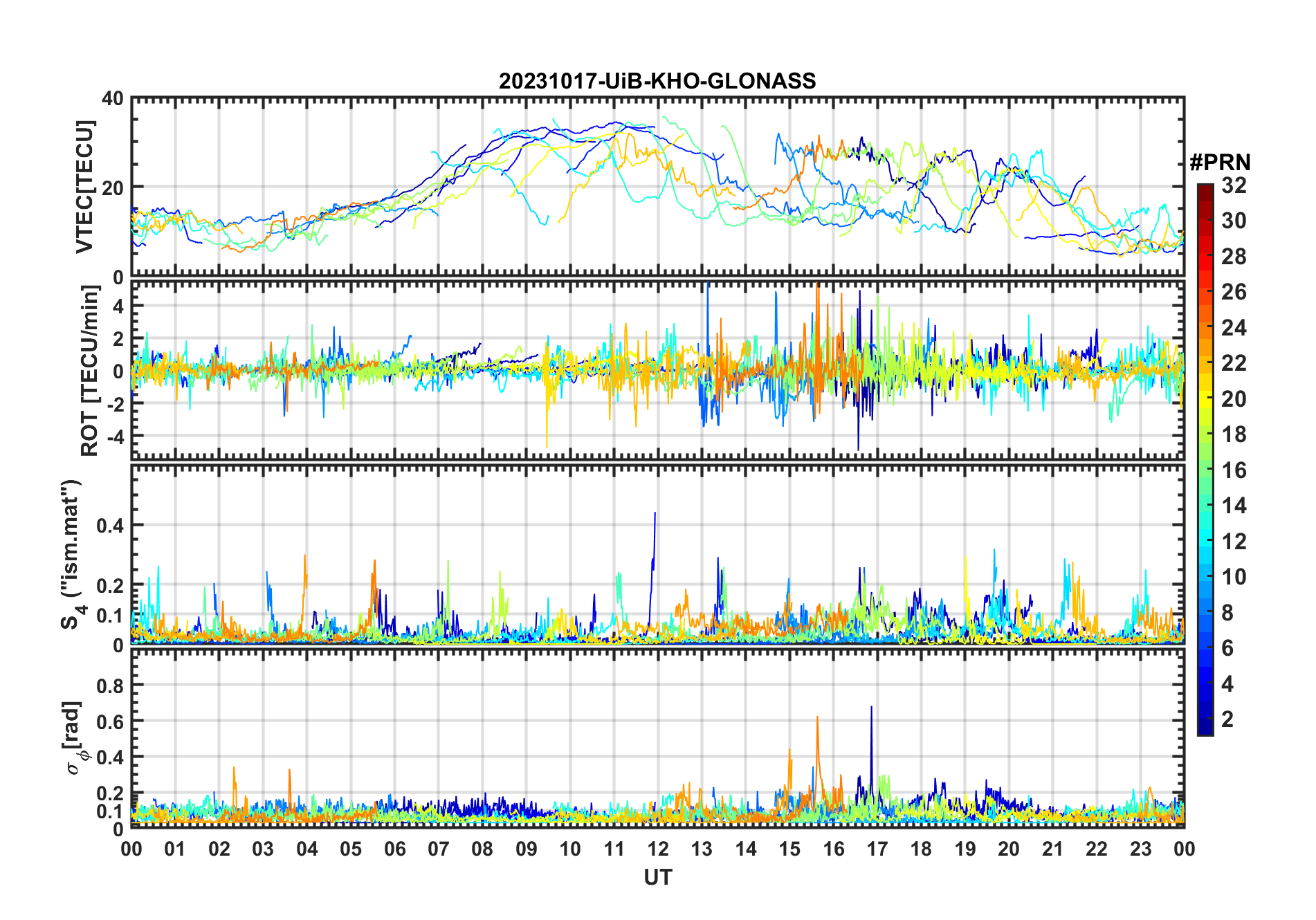Click the plot title 20231017-UiB-KHO-GLONASS
This screenshot has height=920, width=1316.
(657, 82)
